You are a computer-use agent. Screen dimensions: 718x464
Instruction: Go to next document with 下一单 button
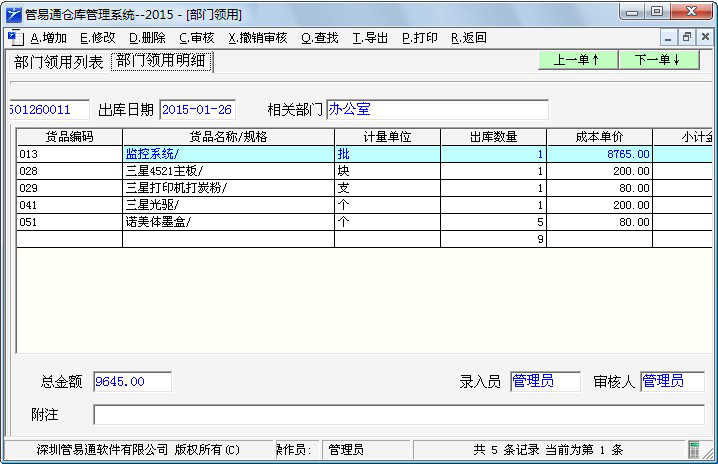658,60
